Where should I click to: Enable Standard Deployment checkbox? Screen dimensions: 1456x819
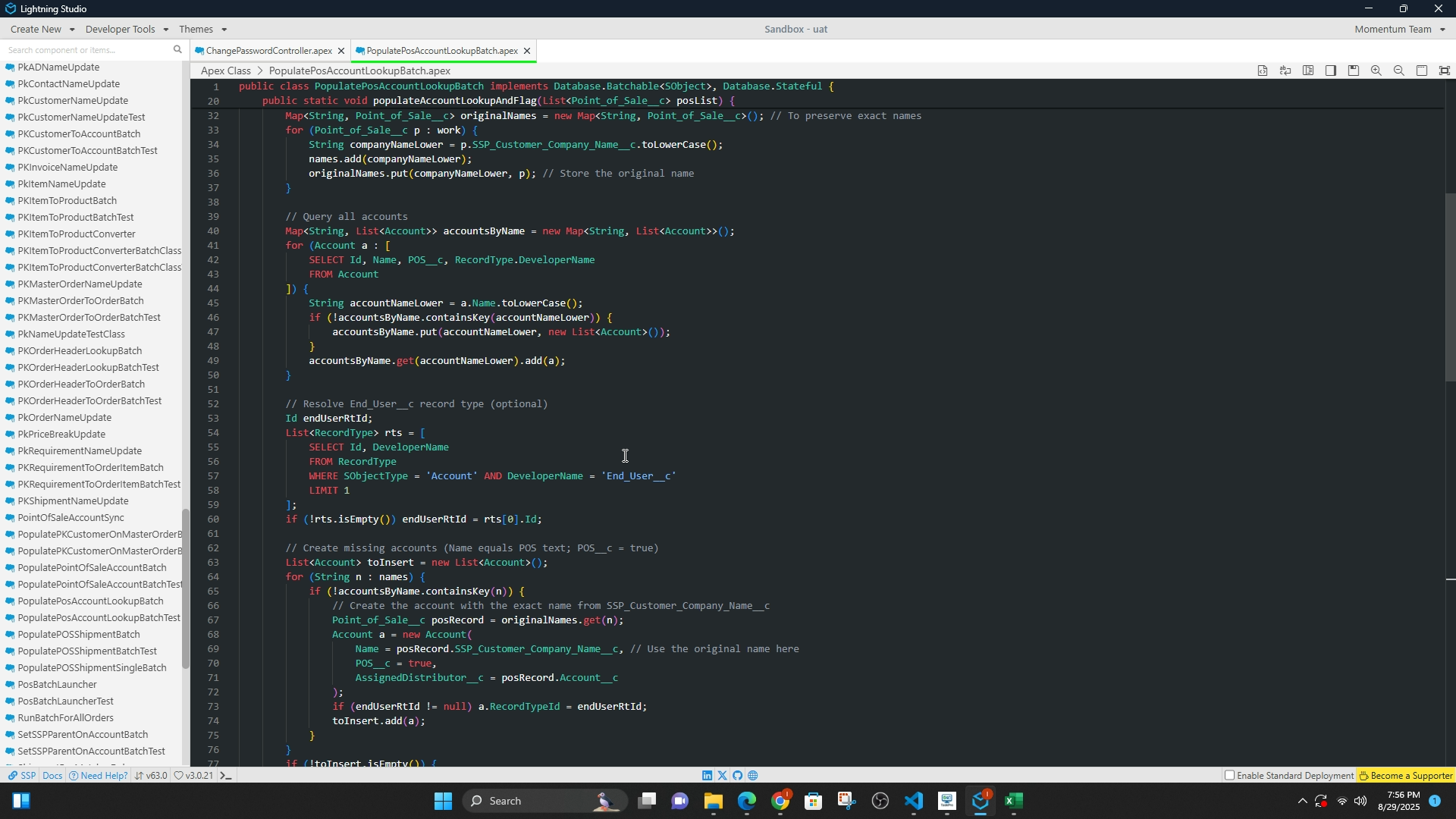[x=1229, y=776]
